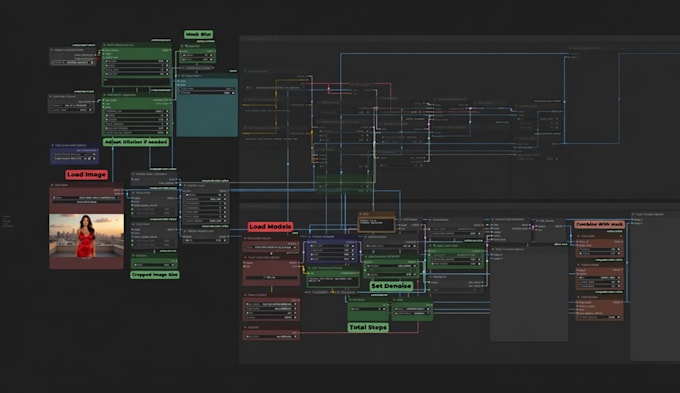Screen dimensions: 680x393
Task: Open the dropdown in the bottom dark-red single-widget node
Action: pyautogui.click(x=271, y=336)
